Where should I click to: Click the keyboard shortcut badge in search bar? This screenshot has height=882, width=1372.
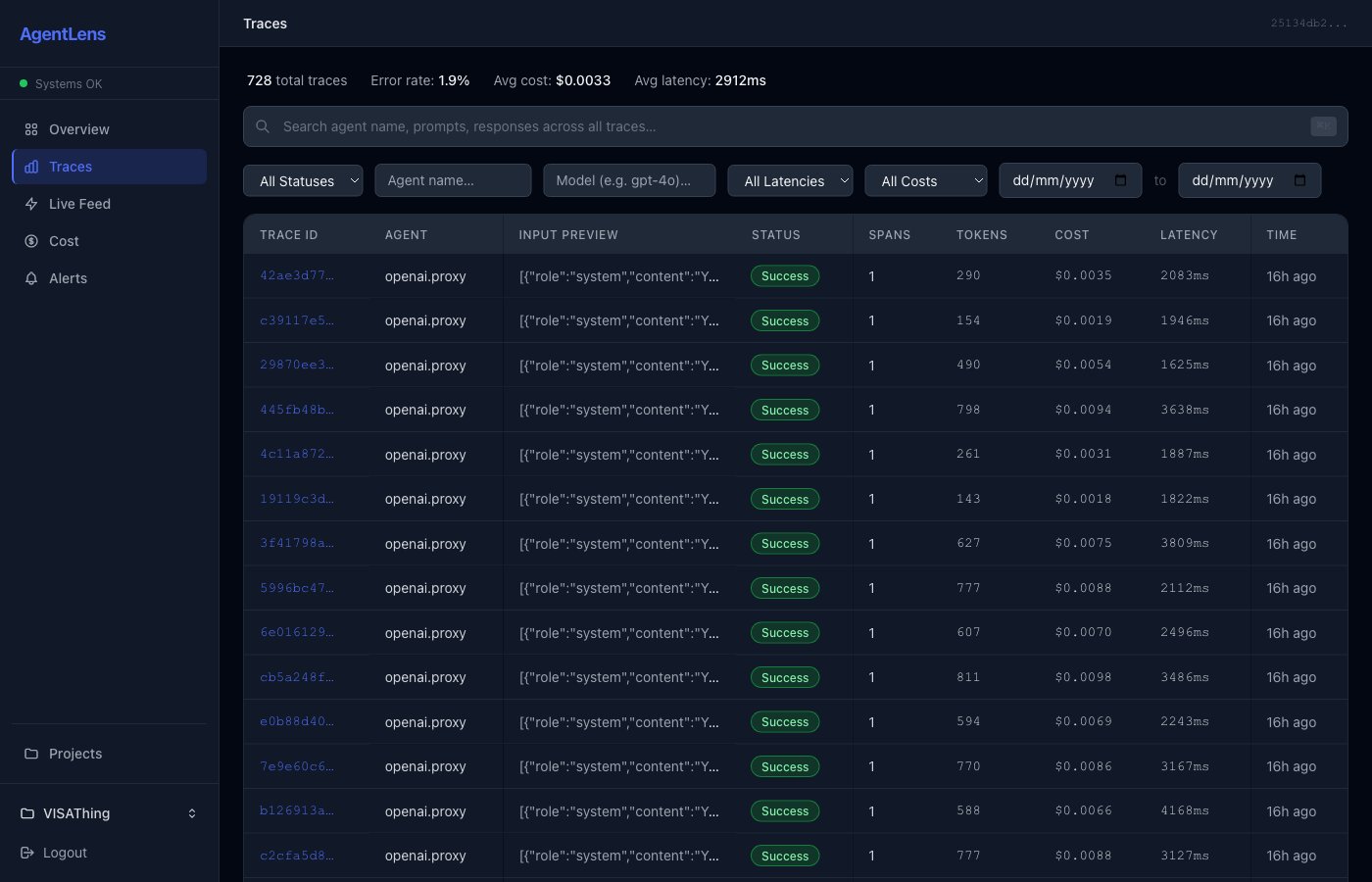pyautogui.click(x=1323, y=126)
